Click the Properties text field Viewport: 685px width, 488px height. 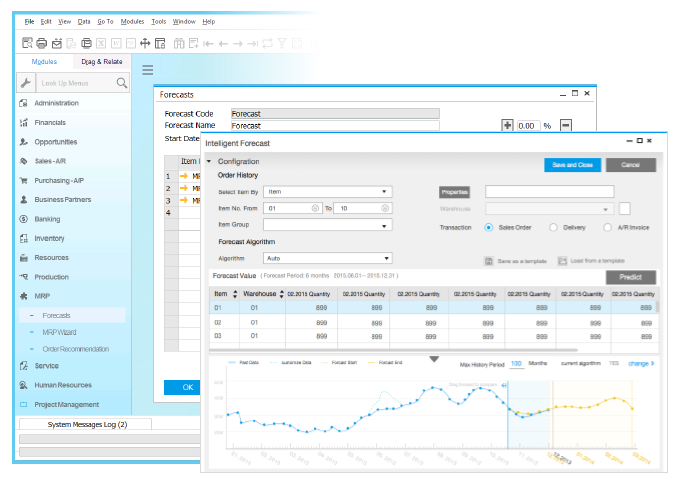(550, 191)
